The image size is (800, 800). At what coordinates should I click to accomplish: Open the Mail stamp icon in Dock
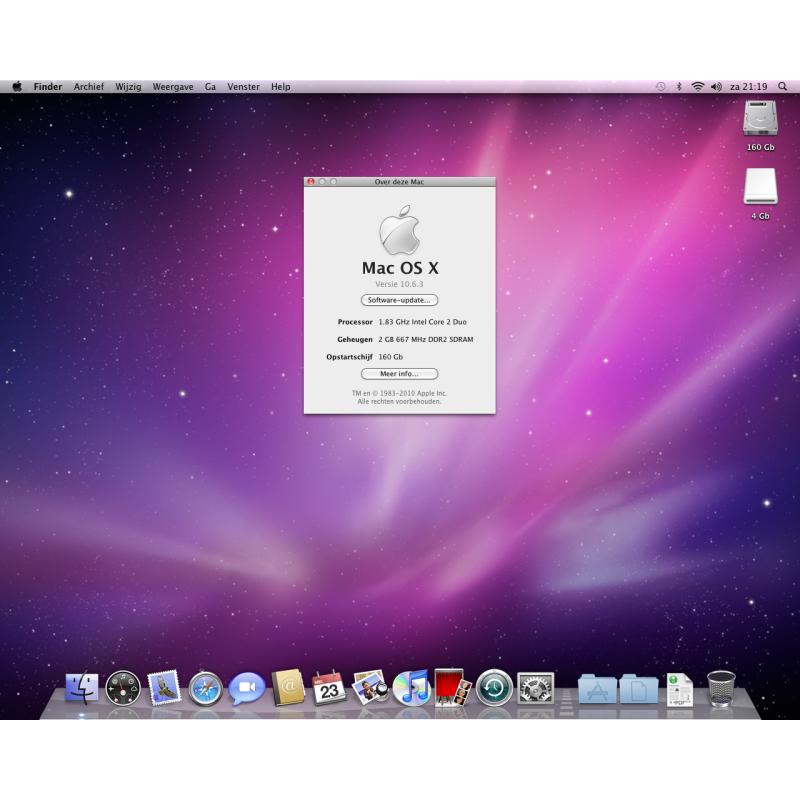coord(164,688)
